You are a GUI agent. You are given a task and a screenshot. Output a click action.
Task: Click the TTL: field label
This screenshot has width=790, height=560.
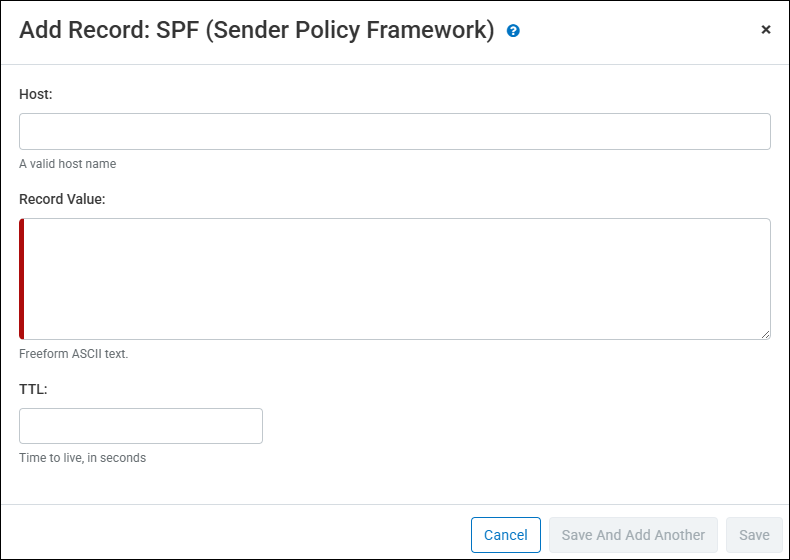pyautogui.click(x=33, y=389)
